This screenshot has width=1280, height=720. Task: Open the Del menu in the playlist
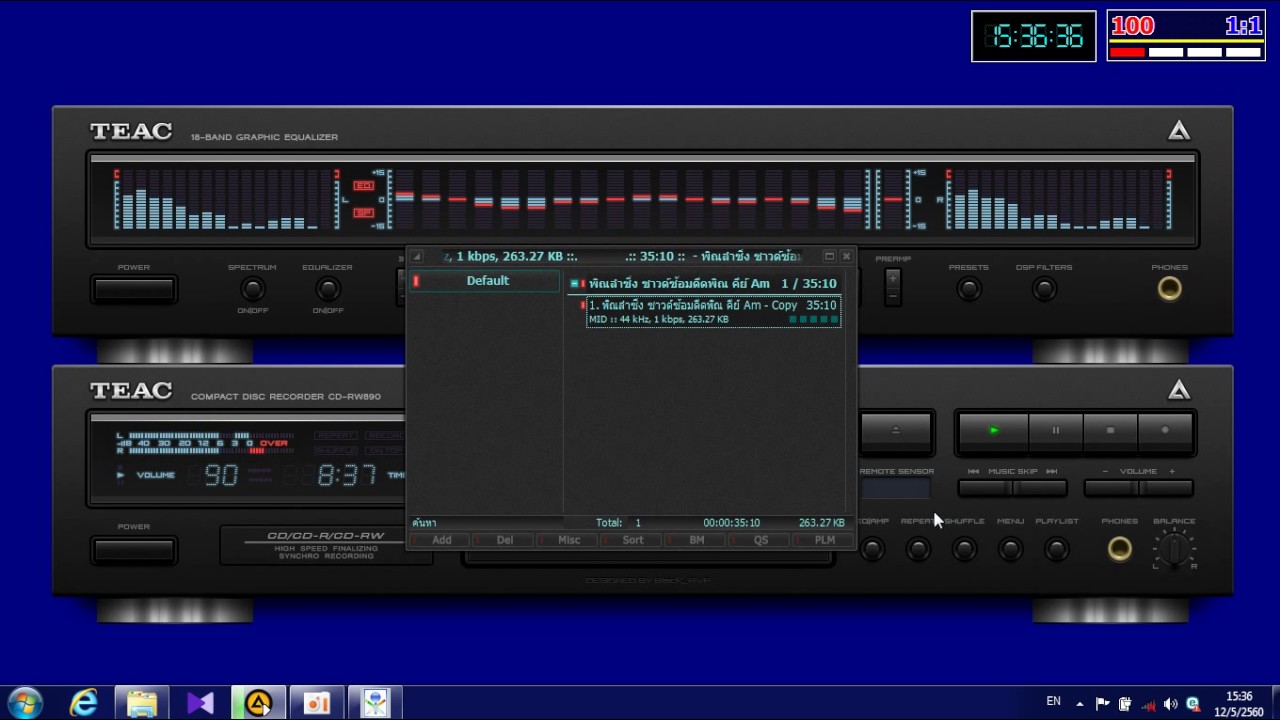pos(505,540)
